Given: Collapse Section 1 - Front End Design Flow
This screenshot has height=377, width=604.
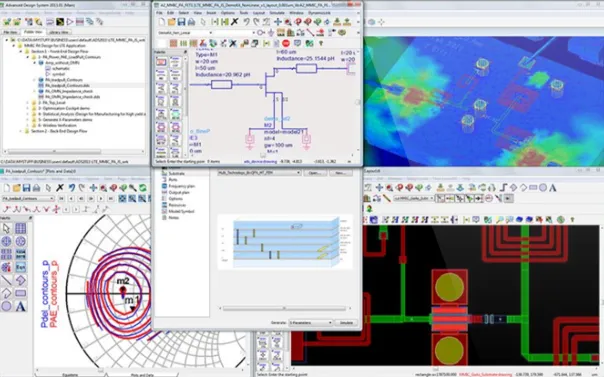Looking at the screenshot, I should [21, 51].
